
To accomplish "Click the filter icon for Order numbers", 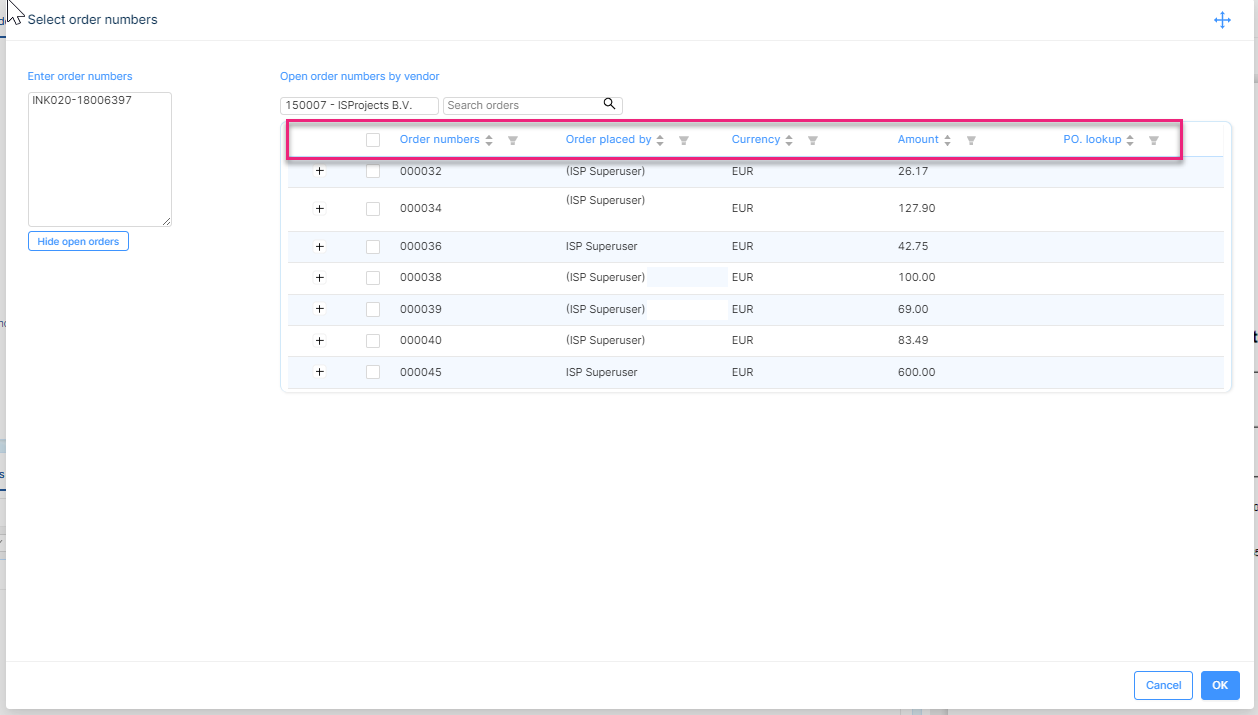I will click(x=513, y=141).
